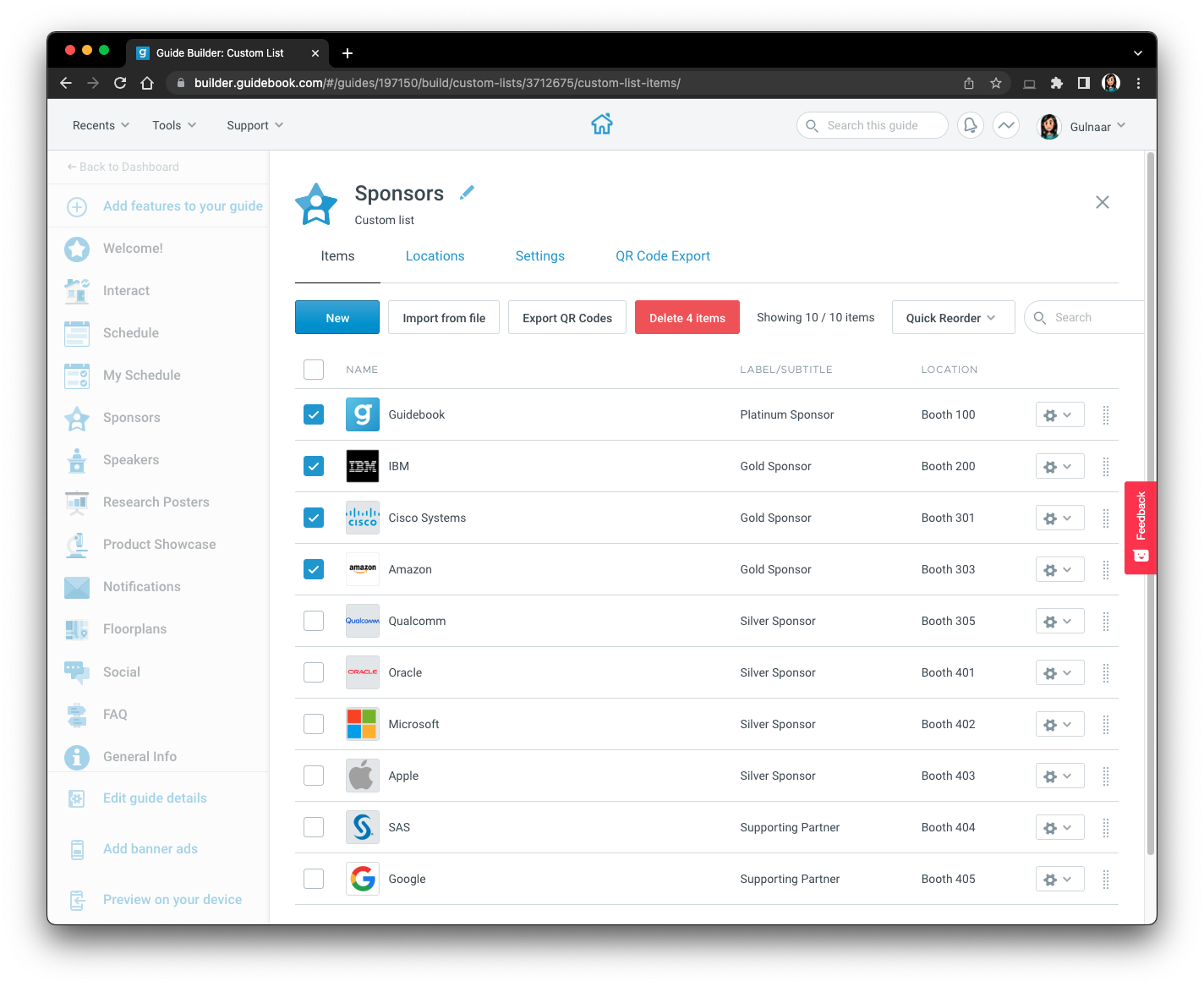The height and width of the screenshot is (987, 1204).
Task: Click Import from file button
Action: pyautogui.click(x=444, y=317)
